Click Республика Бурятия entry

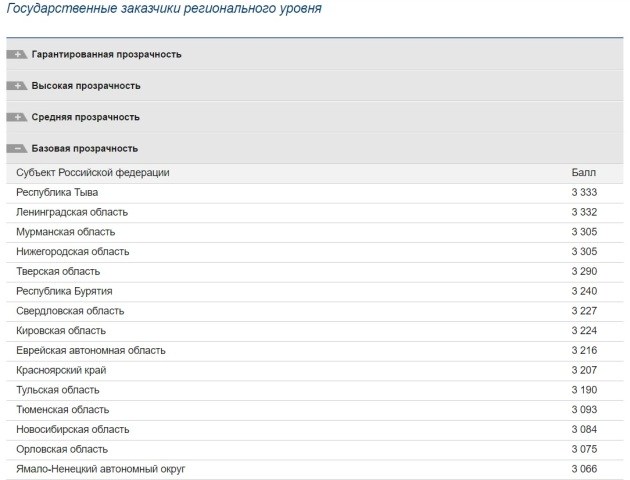pos(65,291)
